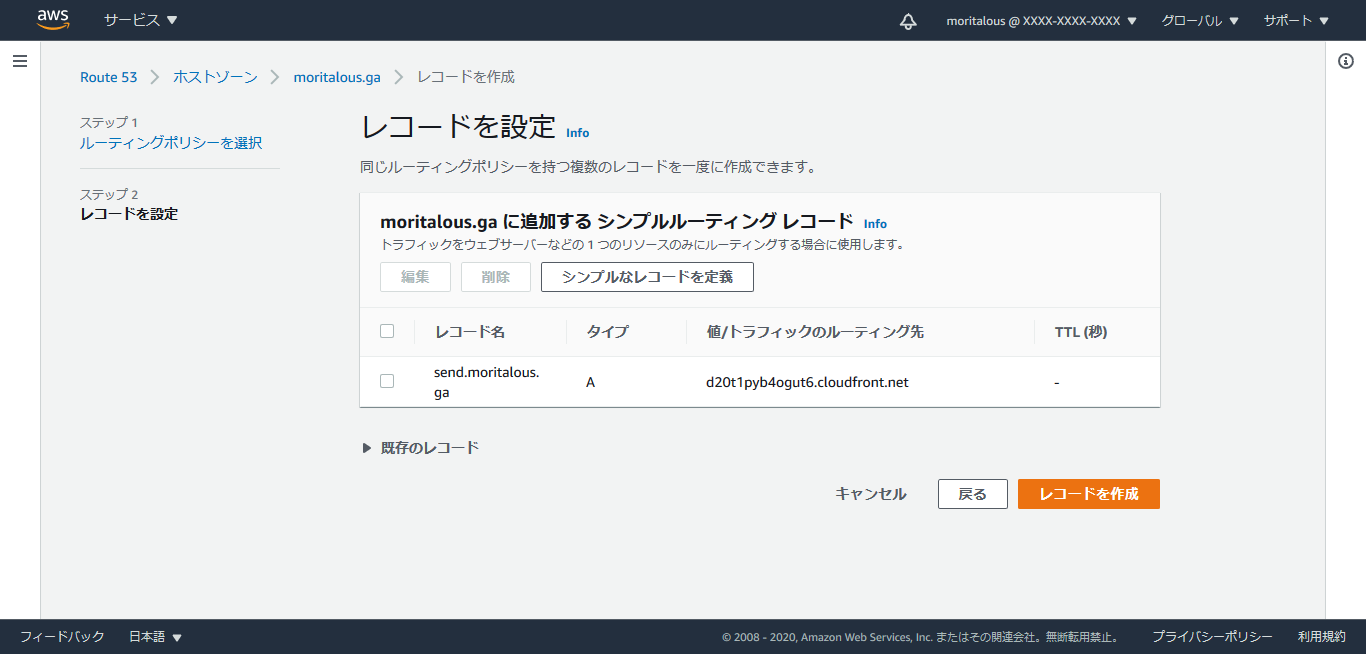Screen dimensions: 1366x654
Task: Click the 戻る button
Action: [x=973, y=494]
